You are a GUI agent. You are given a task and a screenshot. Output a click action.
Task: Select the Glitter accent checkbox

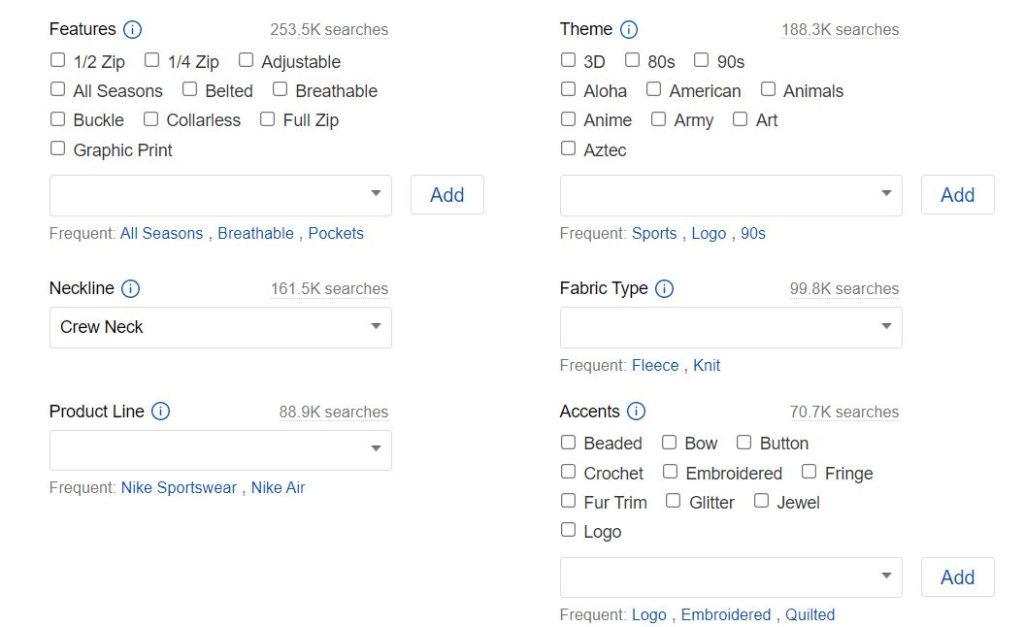coord(673,501)
